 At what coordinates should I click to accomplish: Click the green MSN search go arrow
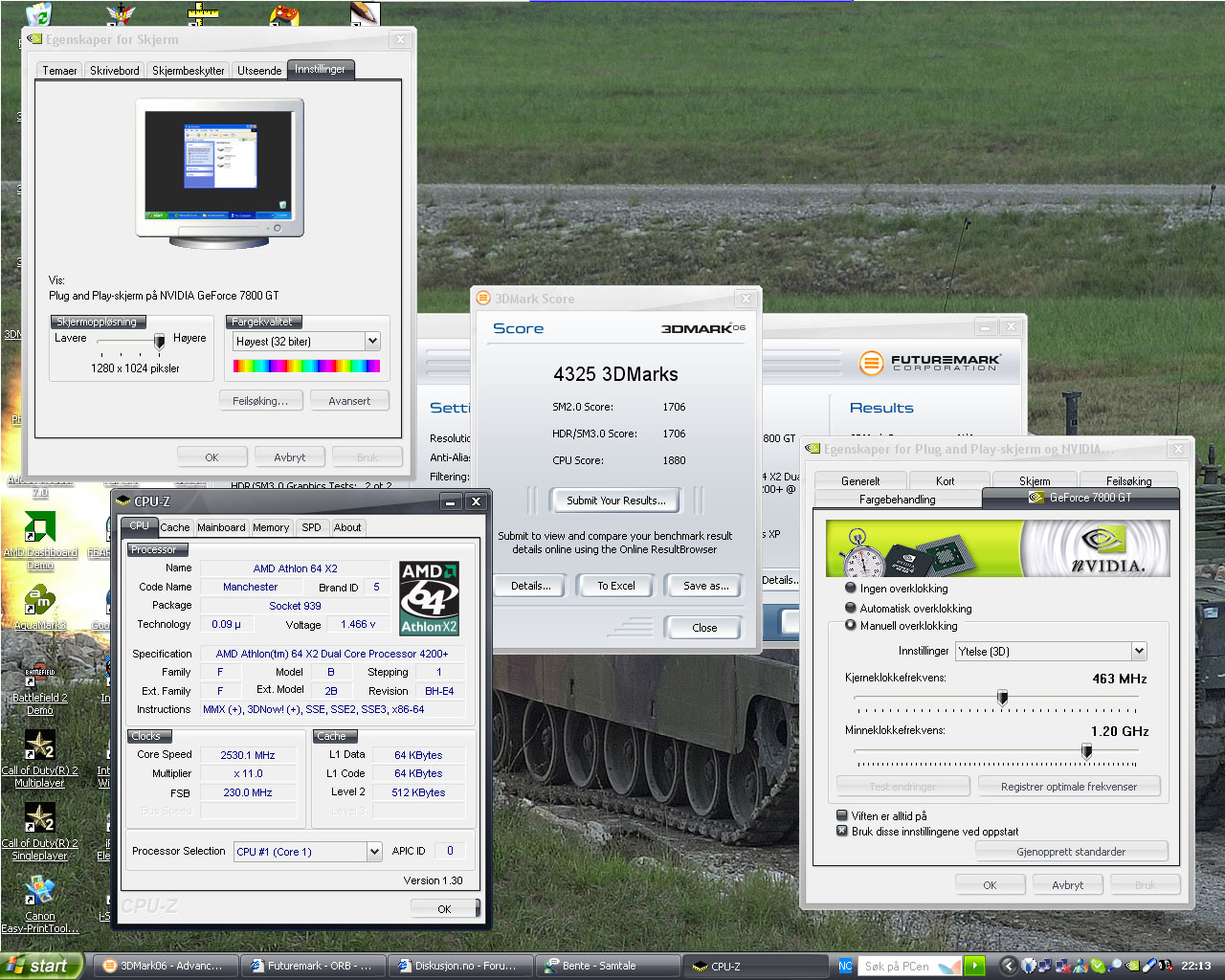(x=975, y=966)
